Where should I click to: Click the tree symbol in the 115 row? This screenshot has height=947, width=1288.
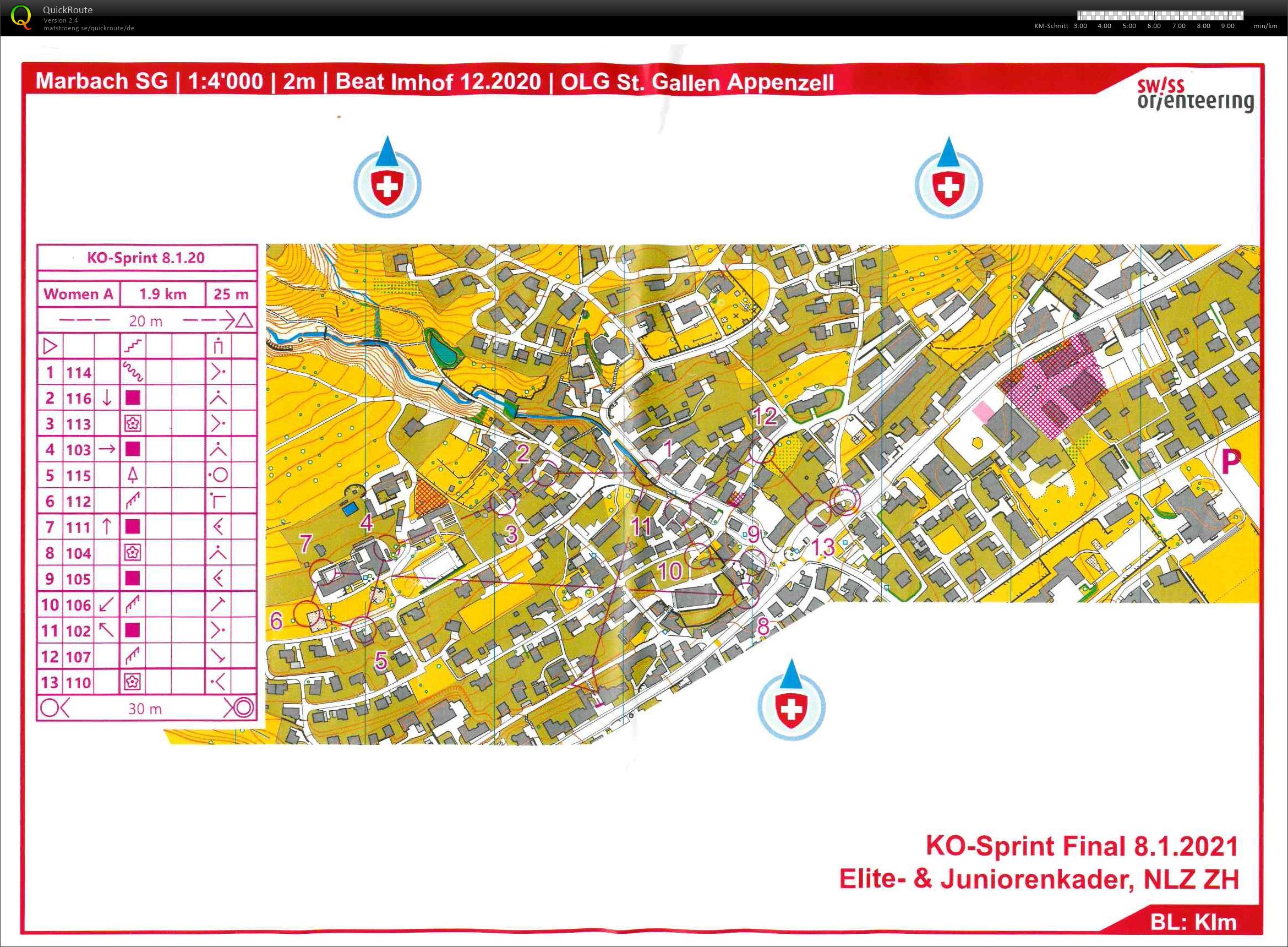coord(133,475)
